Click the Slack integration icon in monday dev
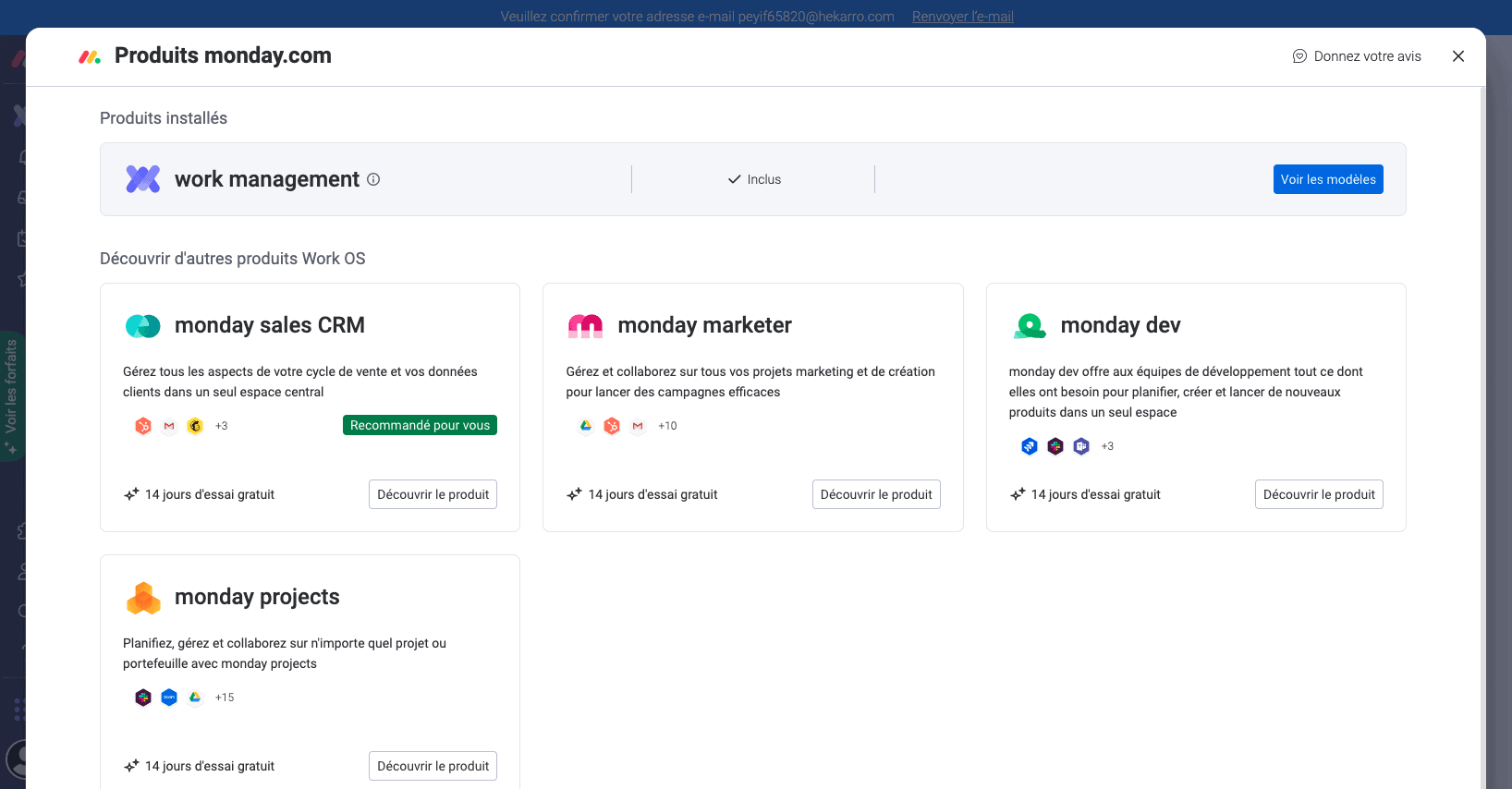The image size is (1512, 789). (1055, 446)
